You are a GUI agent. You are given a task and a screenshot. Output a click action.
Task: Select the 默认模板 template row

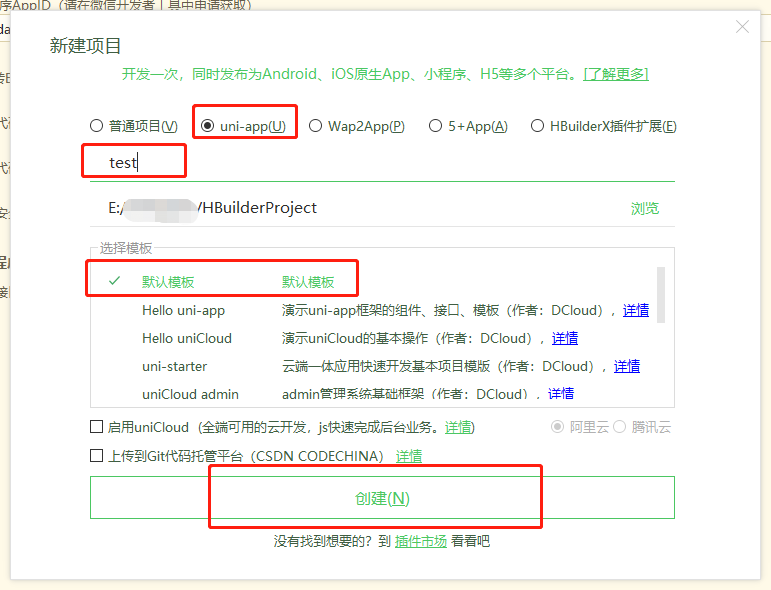[x=374, y=282]
